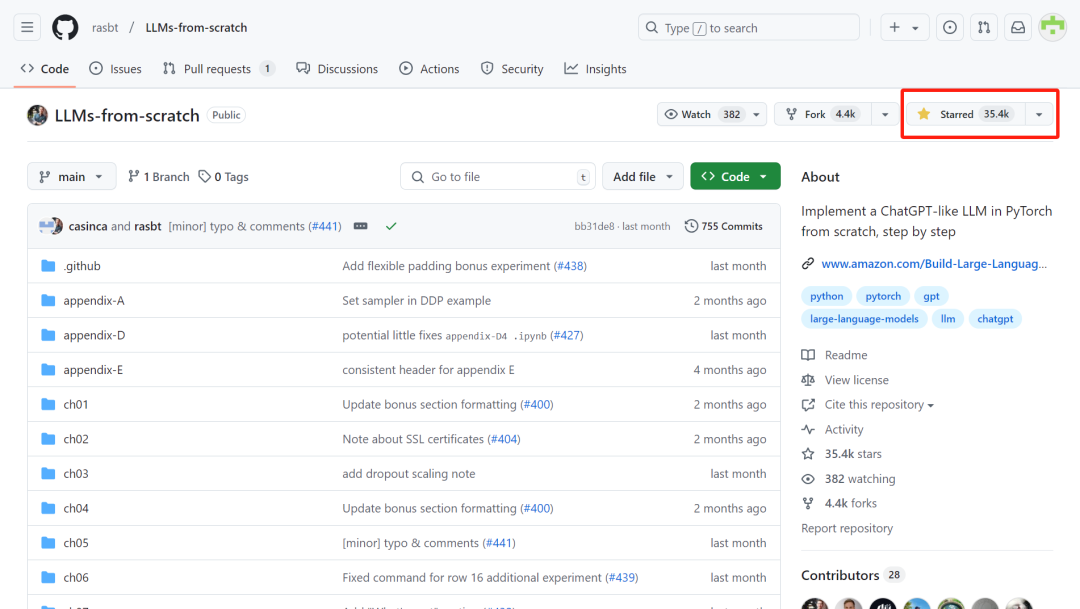Select the chatgpt topic tag
The width and height of the screenshot is (1080, 609).
pyautogui.click(x=995, y=319)
